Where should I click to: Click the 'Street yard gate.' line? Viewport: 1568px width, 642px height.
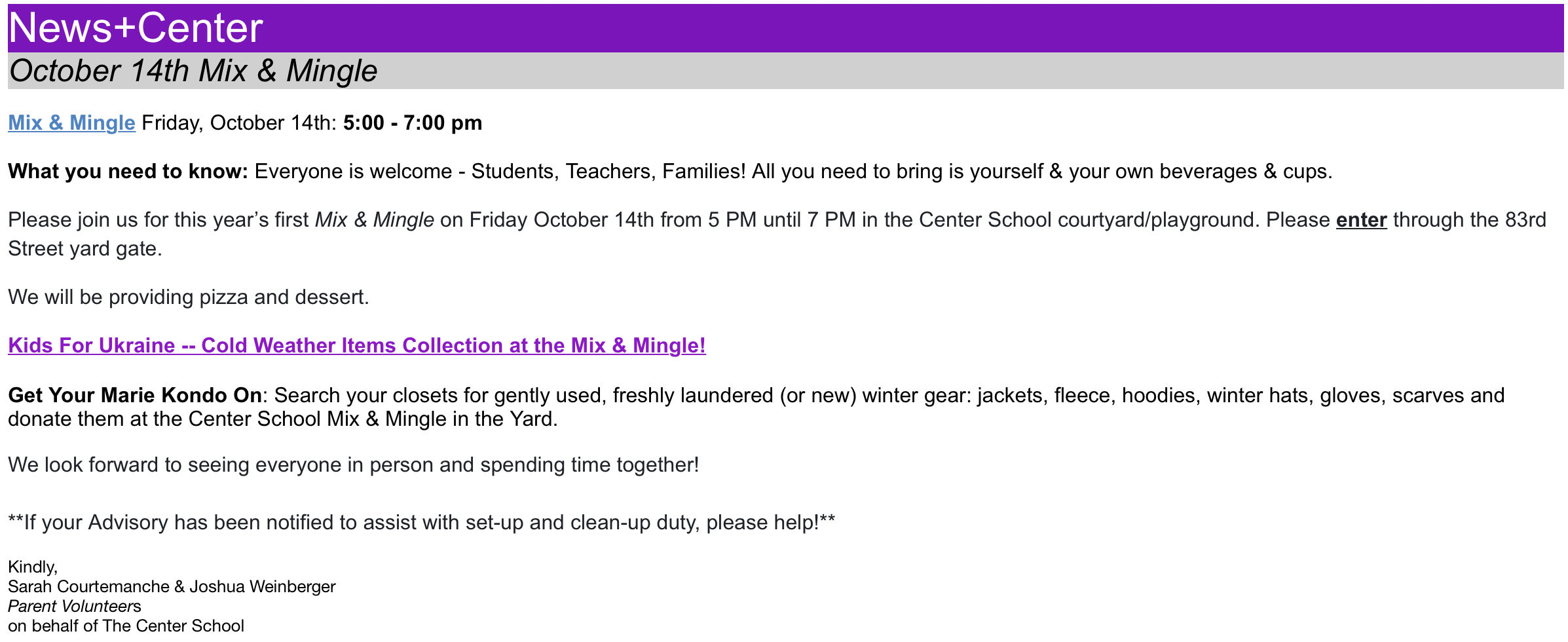84,249
